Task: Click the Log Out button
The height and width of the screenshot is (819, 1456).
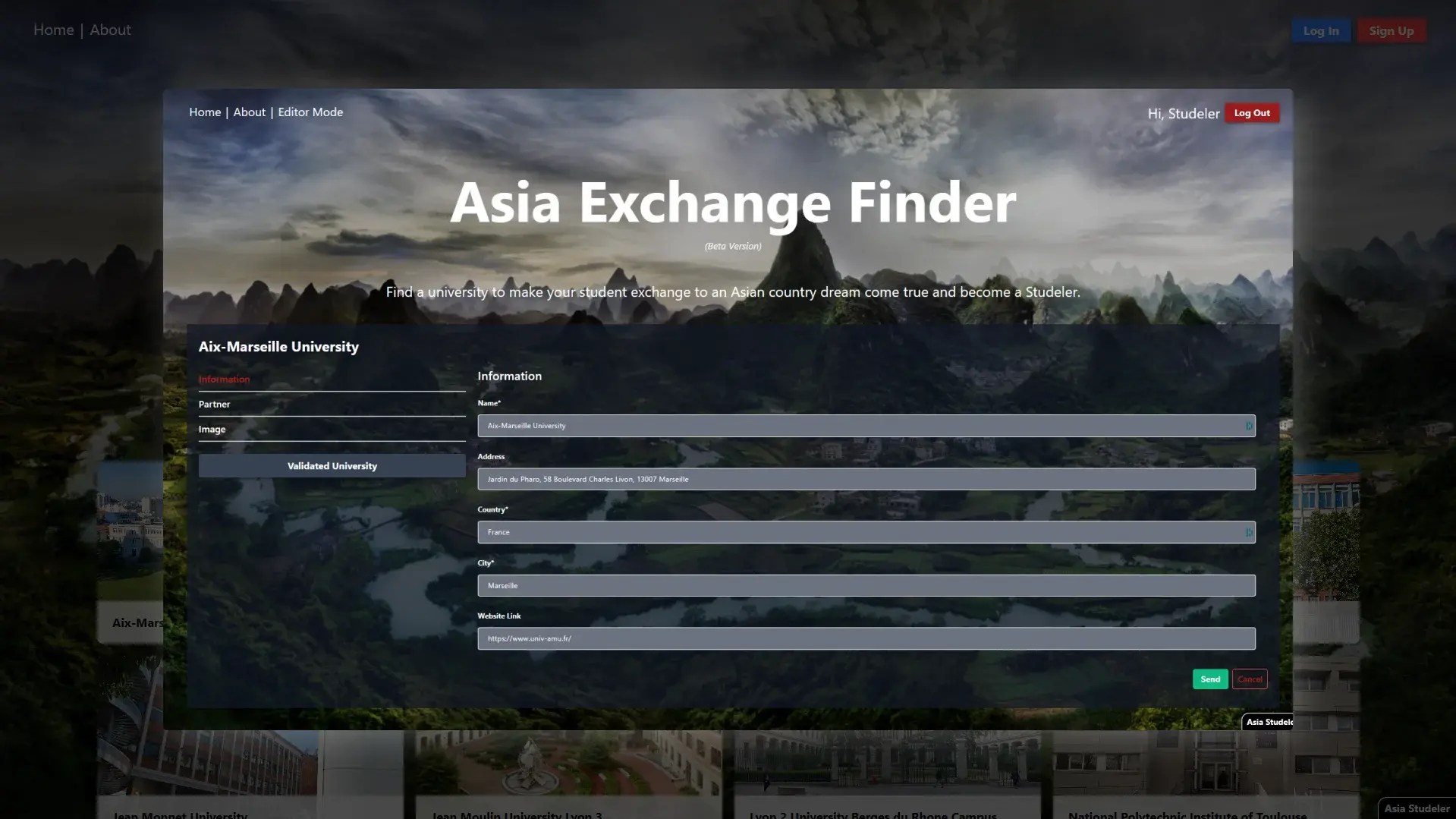Action: tap(1251, 113)
